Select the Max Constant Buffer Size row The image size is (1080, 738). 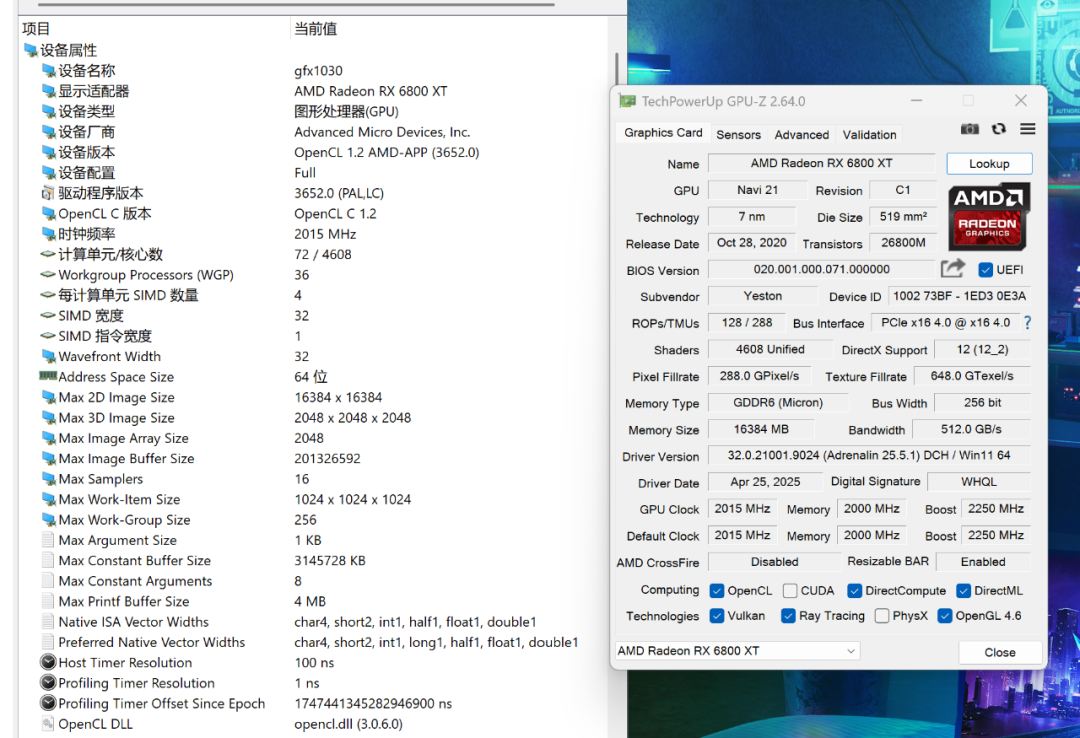(x=313, y=560)
